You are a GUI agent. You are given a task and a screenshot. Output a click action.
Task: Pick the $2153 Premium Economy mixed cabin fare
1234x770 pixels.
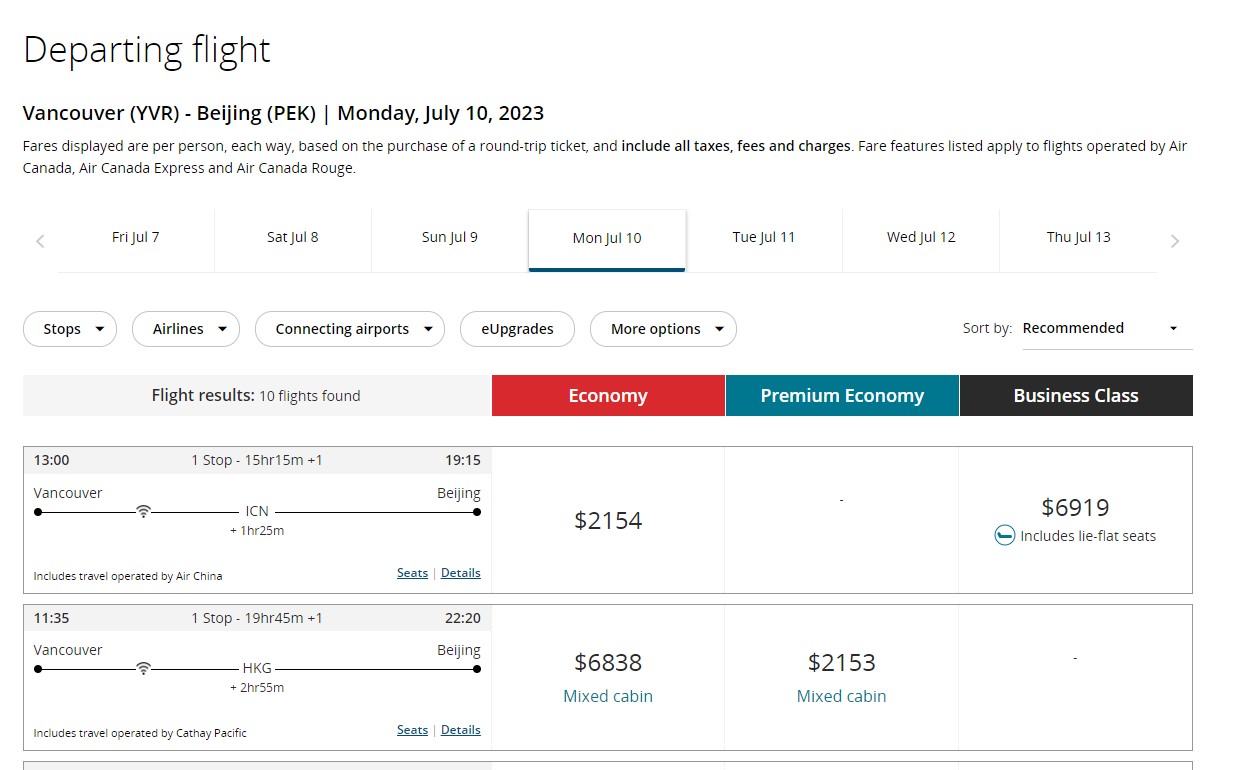coord(841,663)
